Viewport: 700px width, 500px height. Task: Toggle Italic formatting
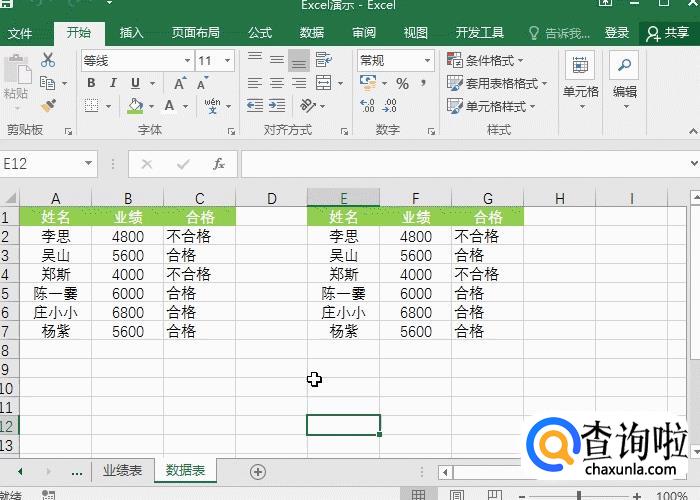click(113, 83)
